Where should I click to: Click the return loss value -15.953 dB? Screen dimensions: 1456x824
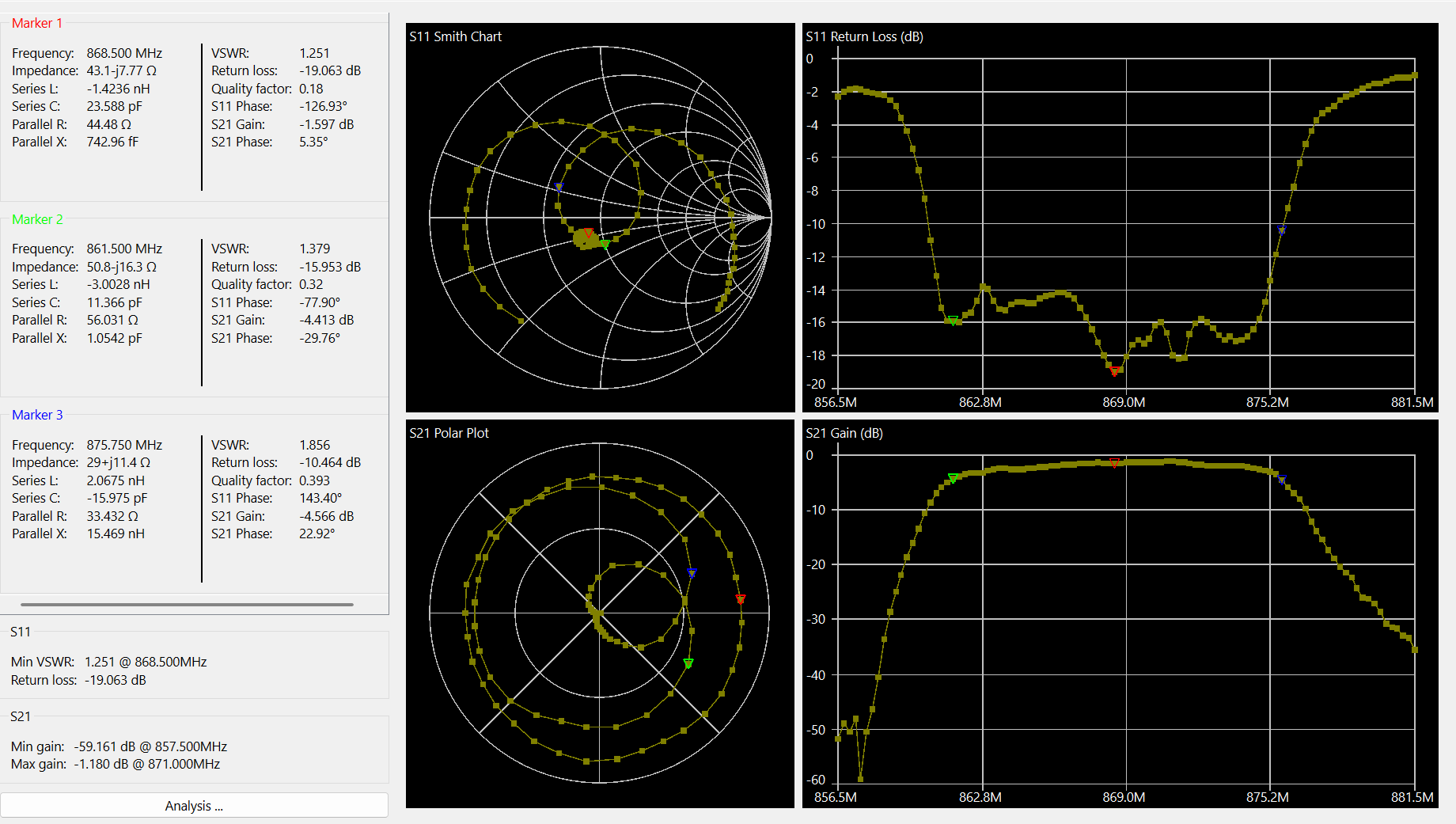coord(330,267)
